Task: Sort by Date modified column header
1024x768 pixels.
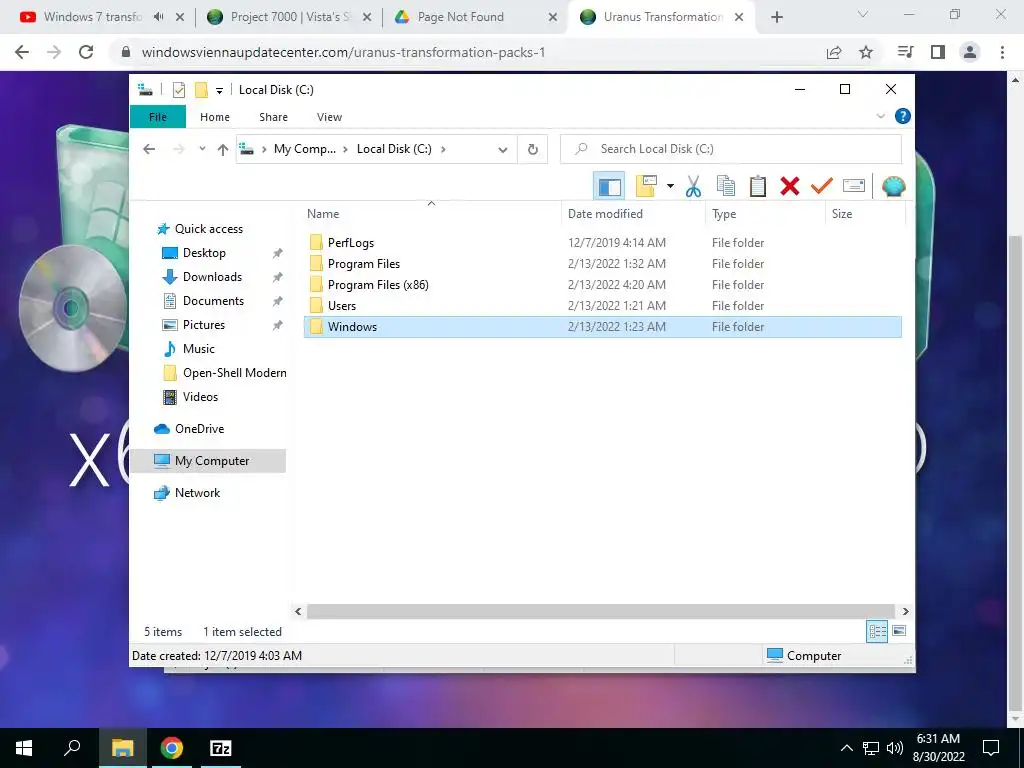Action: coord(633,214)
